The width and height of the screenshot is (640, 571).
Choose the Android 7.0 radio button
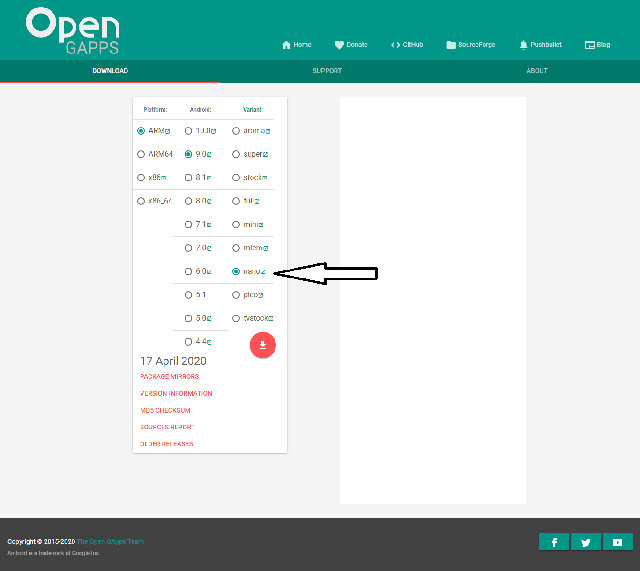pyautogui.click(x=188, y=248)
